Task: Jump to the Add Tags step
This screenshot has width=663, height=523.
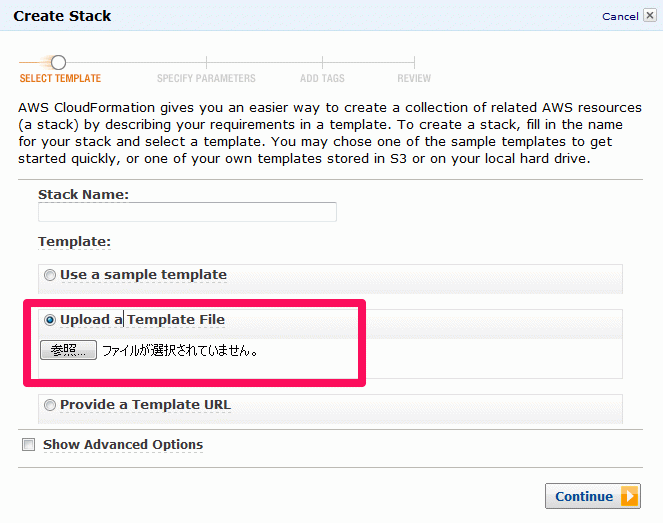Action: coord(322,79)
